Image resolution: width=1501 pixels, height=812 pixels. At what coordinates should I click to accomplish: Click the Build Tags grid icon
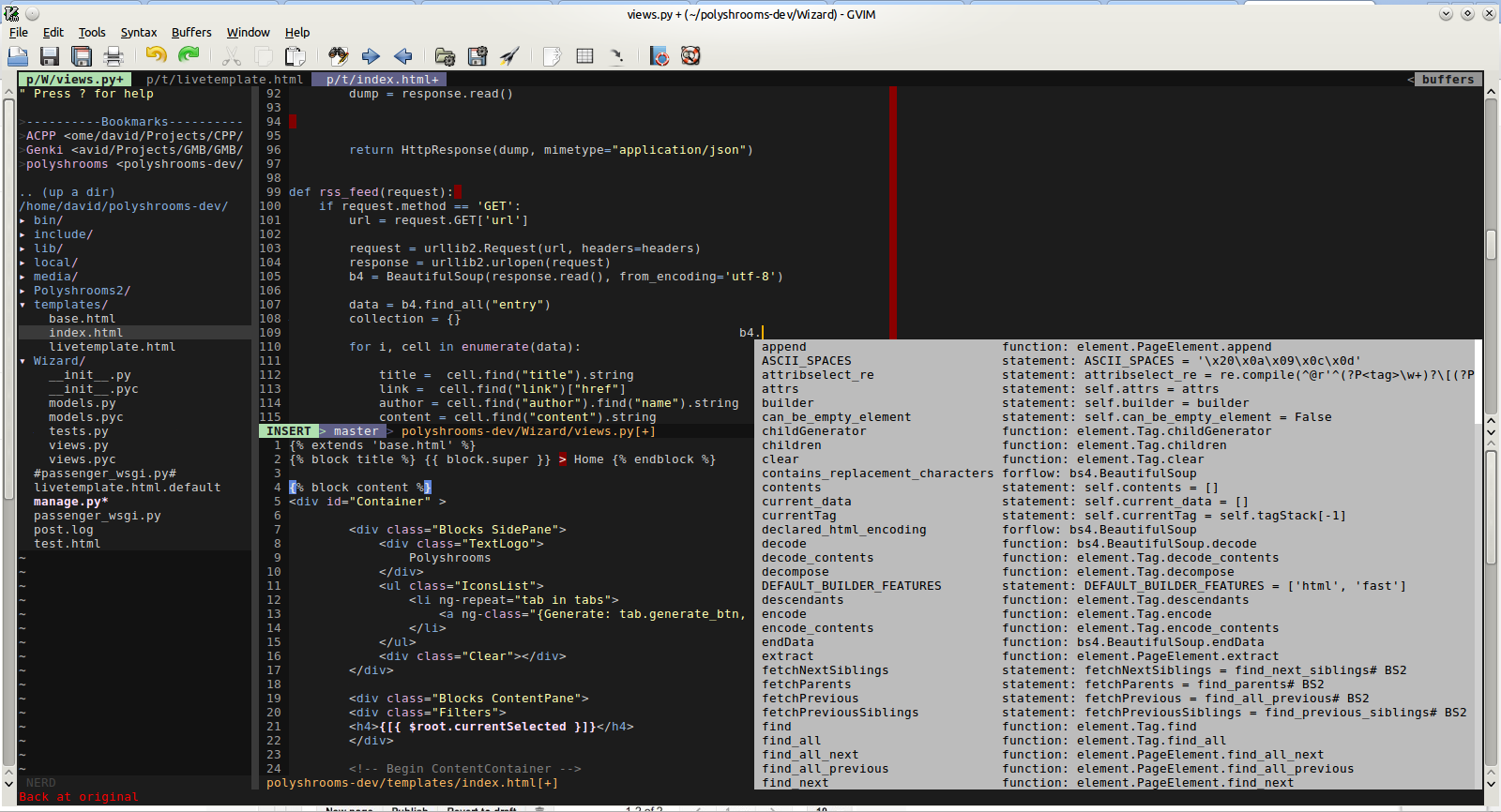click(x=584, y=56)
